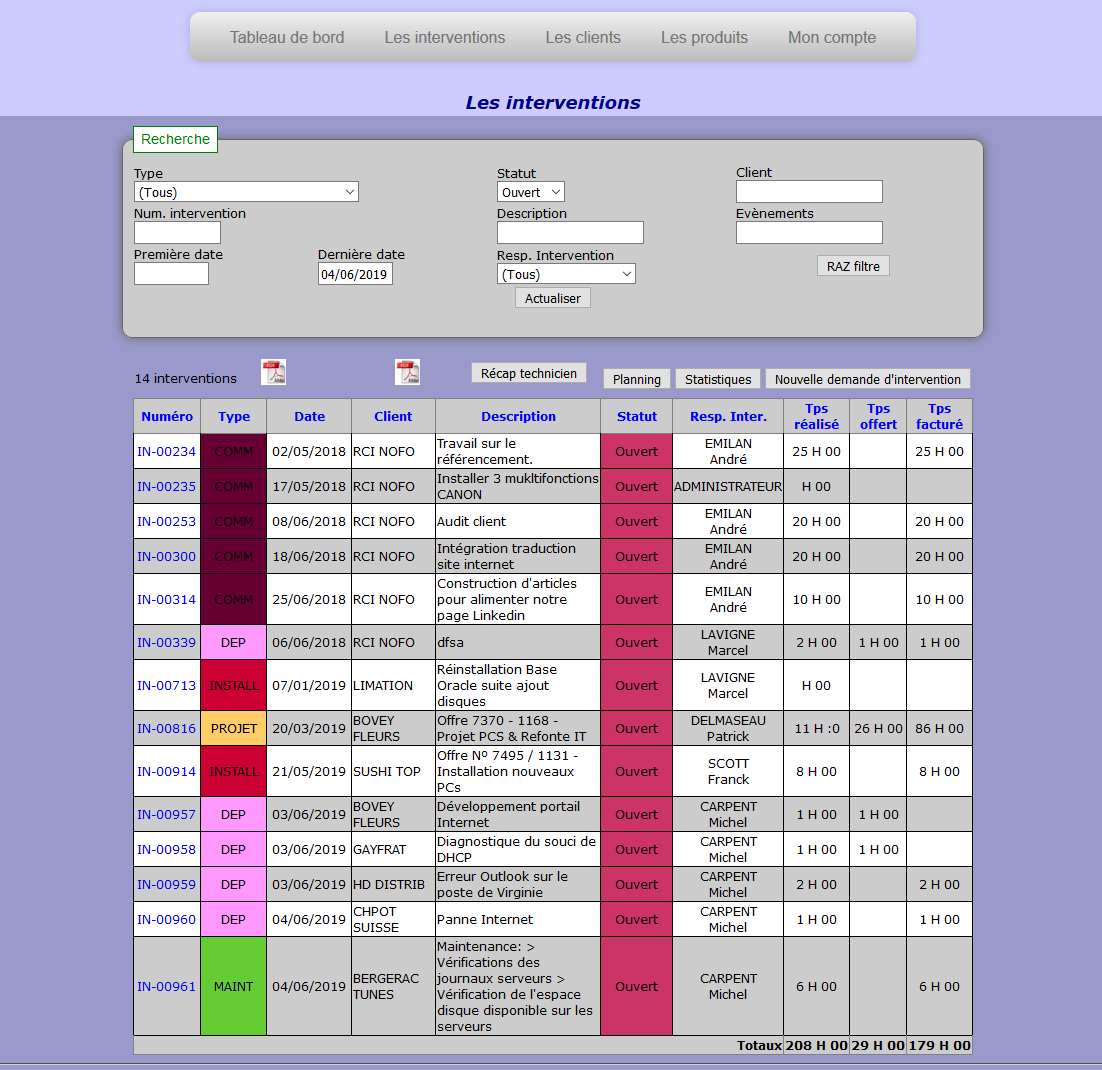Viewport: 1102px width, 1070px height.
Task: Select the "SUSHI TOP" client cell
Action: coord(394,771)
